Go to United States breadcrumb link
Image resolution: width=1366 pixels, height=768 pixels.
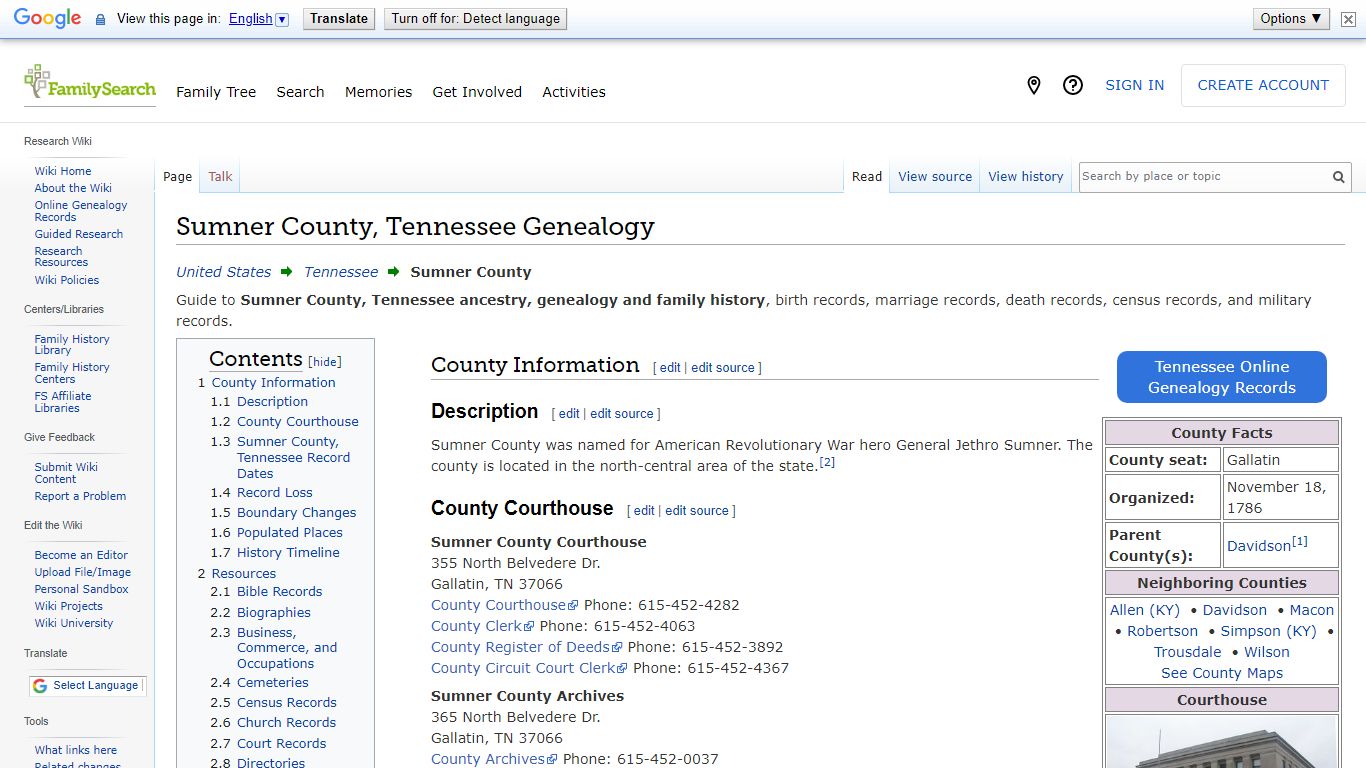(224, 272)
